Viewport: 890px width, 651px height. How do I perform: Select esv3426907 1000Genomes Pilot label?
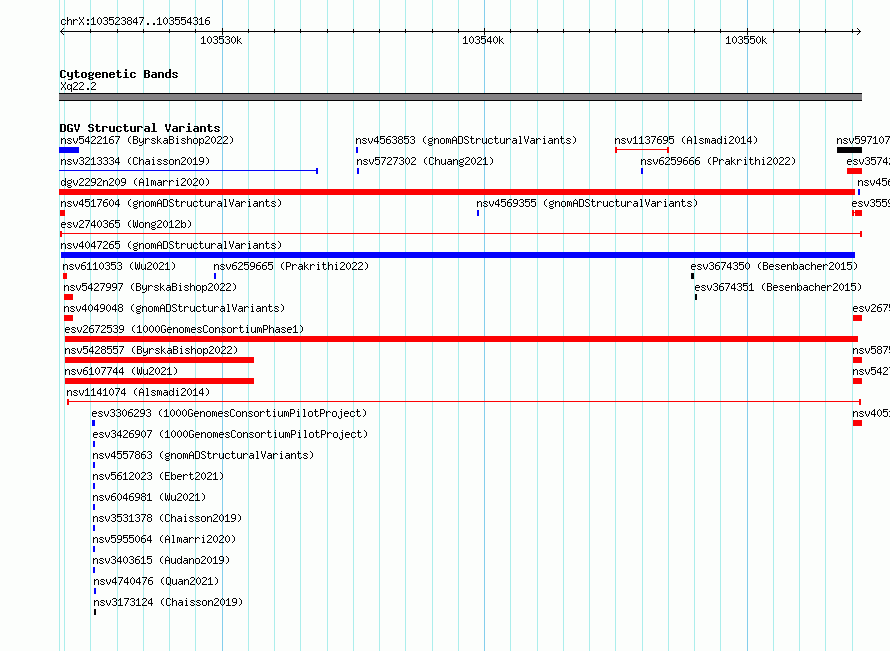pos(230,434)
